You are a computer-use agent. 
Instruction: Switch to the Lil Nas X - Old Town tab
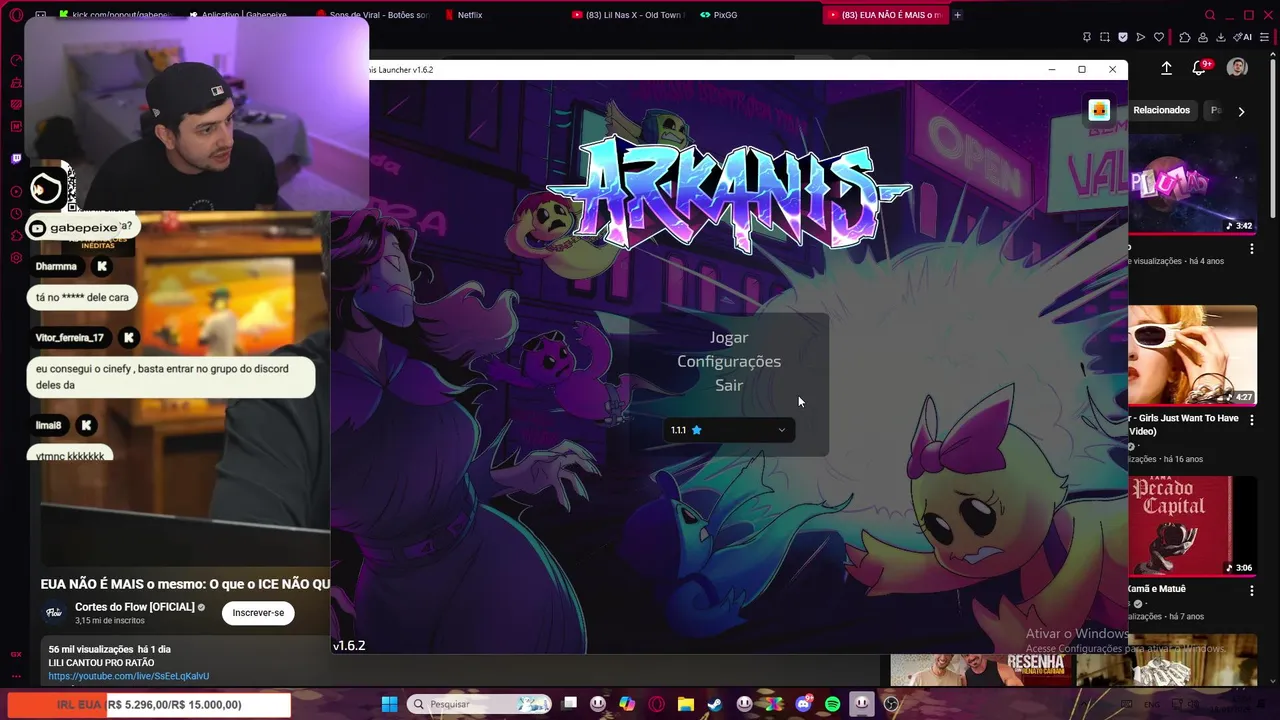tap(630, 15)
